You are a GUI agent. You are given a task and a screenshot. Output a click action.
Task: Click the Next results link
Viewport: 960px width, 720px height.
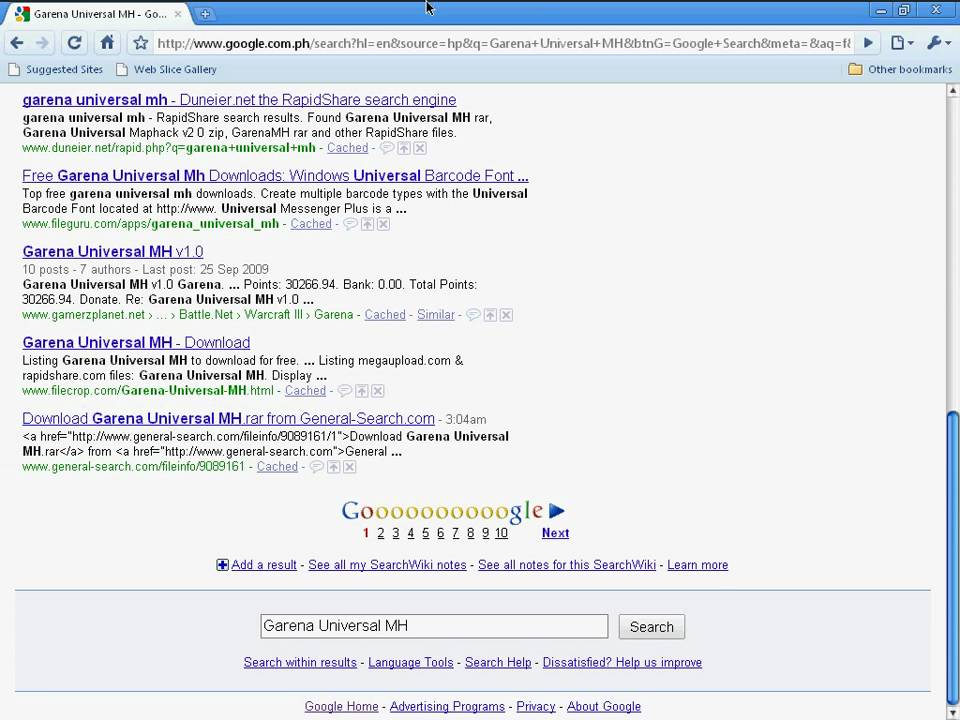pos(555,533)
